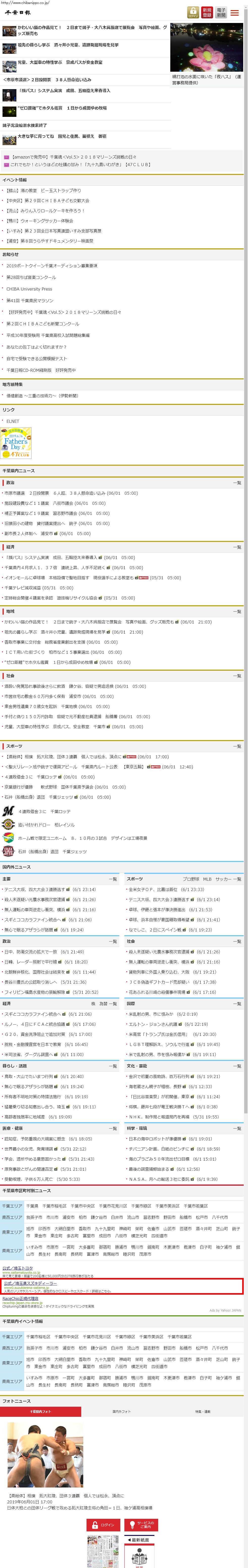The width and height of the screenshot is (248, 1568).
Task: Click the newspaper front page thumbnail at bottom
Action: click(x=103, y=1552)
